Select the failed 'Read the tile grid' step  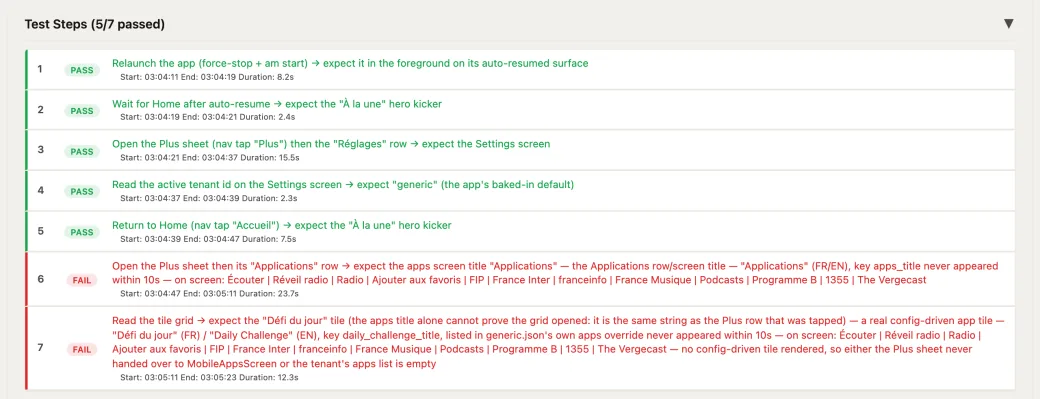click(x=558, y=341)
